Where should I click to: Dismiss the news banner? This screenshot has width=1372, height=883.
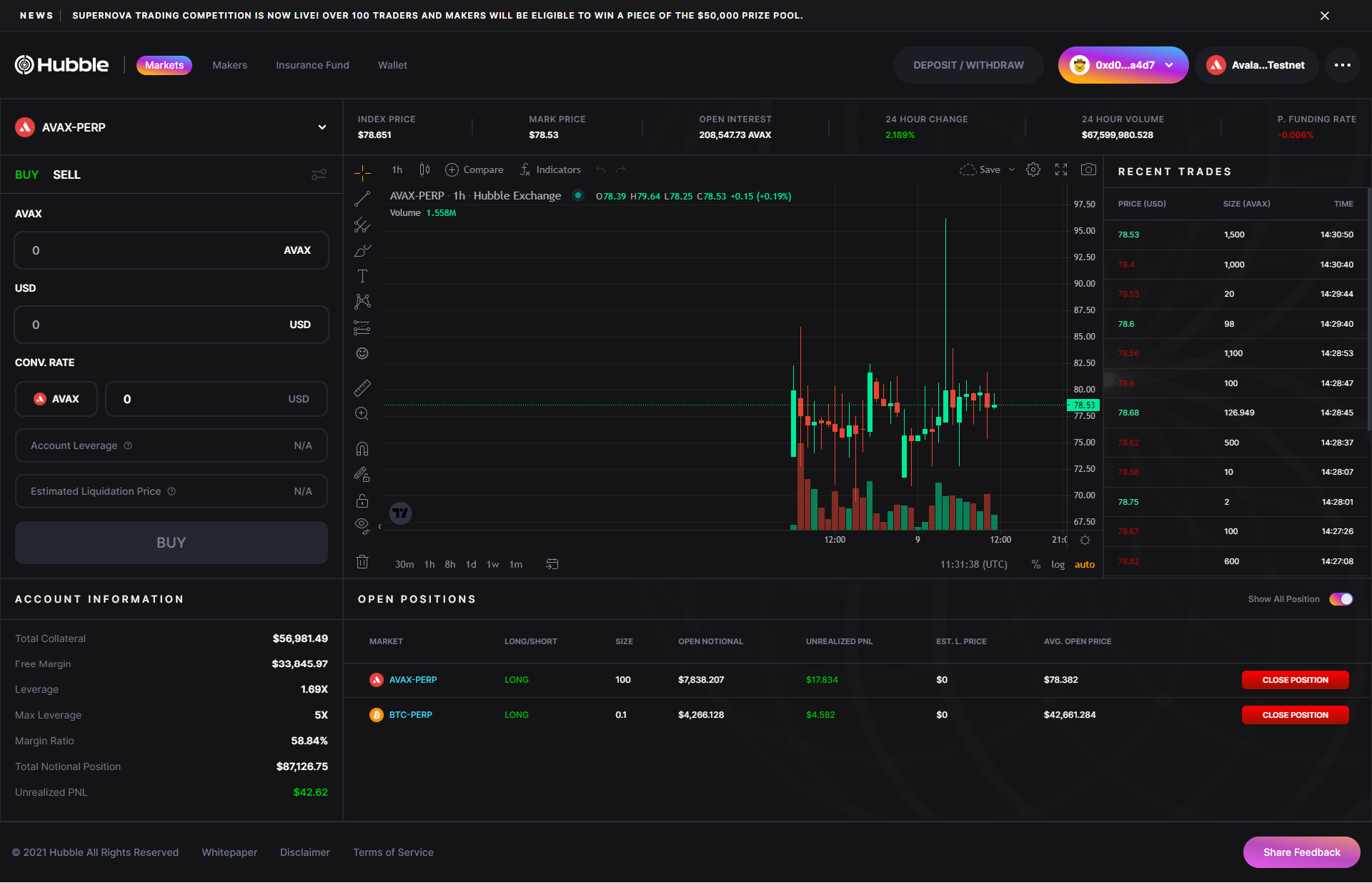pos(1325,16)
